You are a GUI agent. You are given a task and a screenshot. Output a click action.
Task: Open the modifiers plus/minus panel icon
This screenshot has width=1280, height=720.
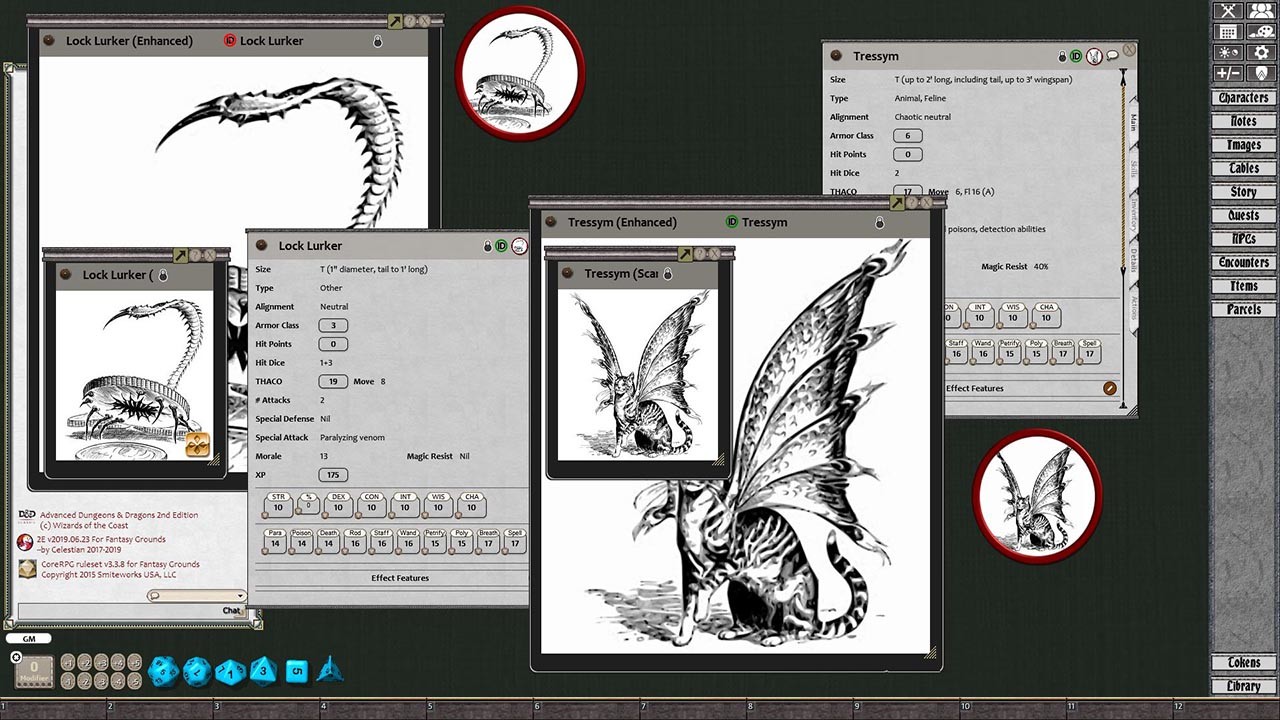coord(1227,71)
